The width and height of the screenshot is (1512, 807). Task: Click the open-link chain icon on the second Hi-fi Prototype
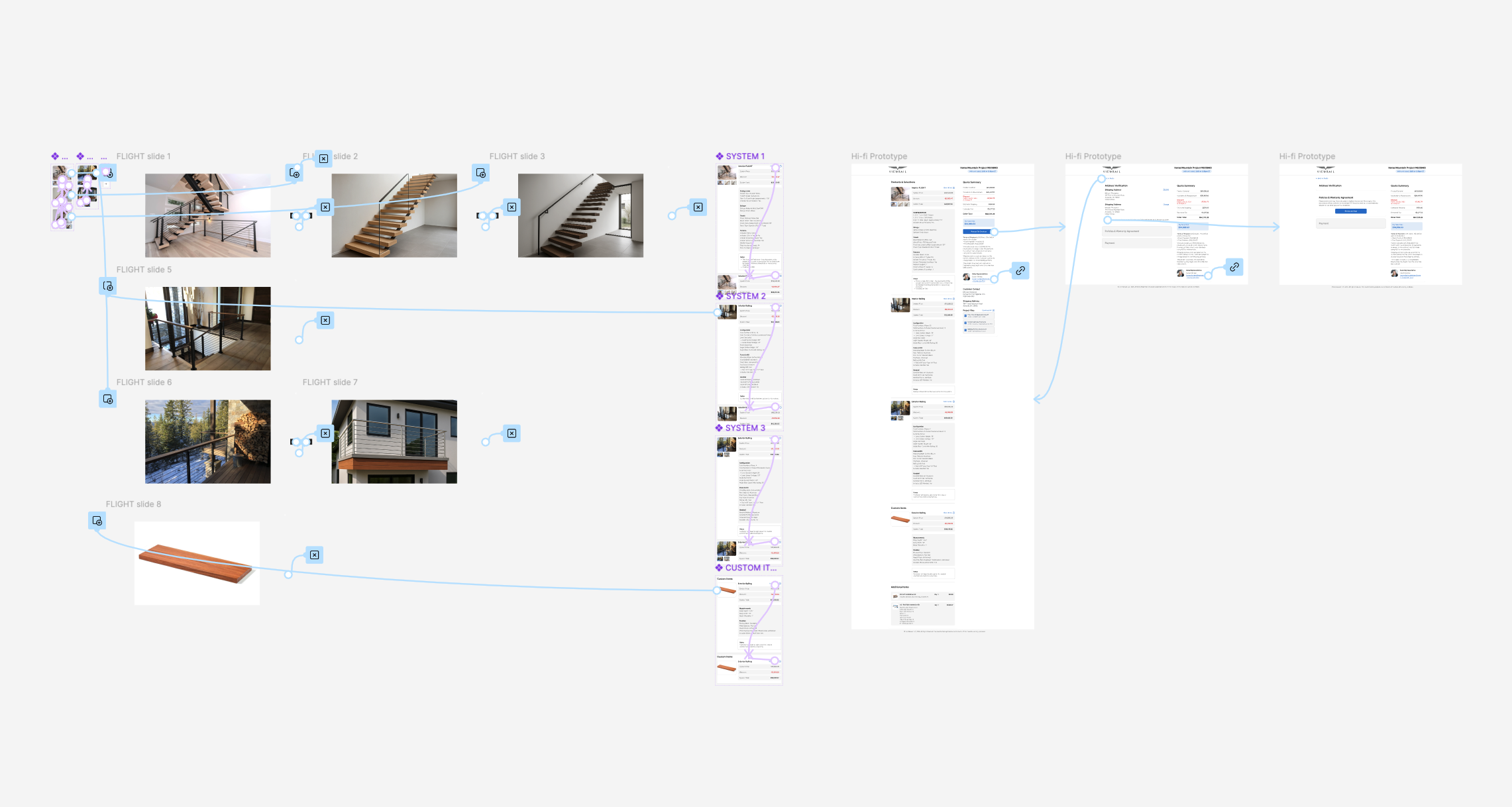1234,268
